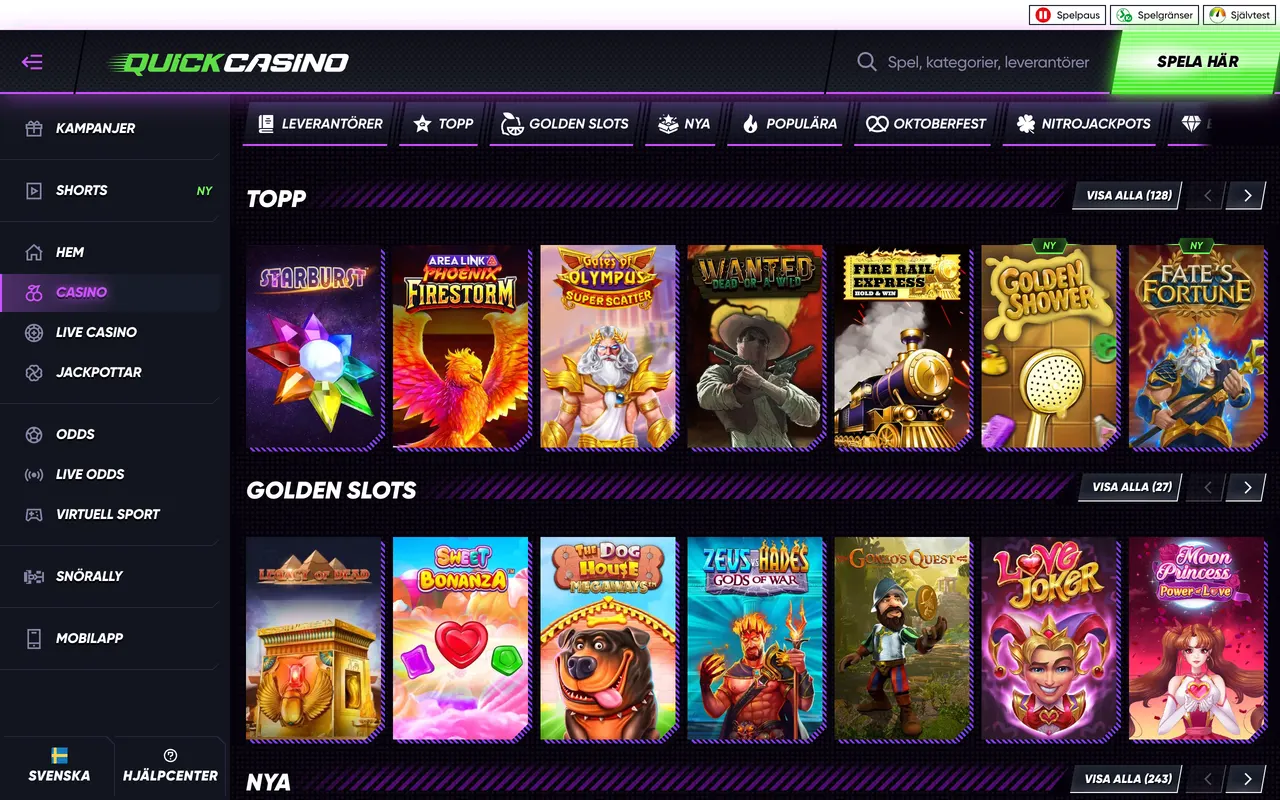Click the Snörally icon in sidebar
Viewport: 1280px width, 800px height.
(34, 576)
